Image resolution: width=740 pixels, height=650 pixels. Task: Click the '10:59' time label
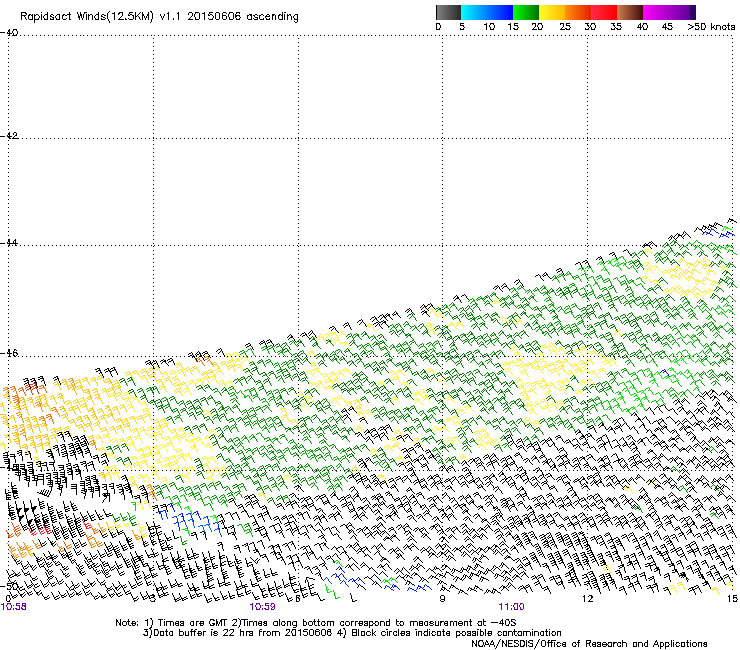(262, 607)
